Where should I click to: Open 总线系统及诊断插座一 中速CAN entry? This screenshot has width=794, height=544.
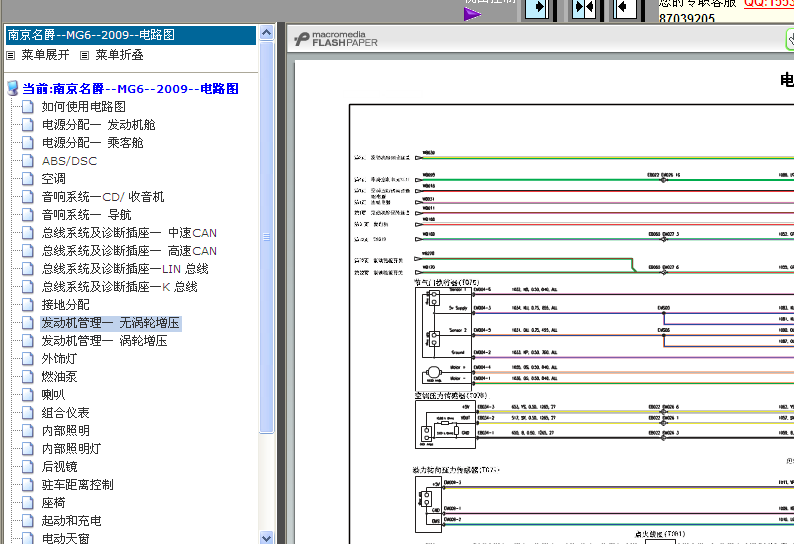pyautogui.click(x=129, y=233)
